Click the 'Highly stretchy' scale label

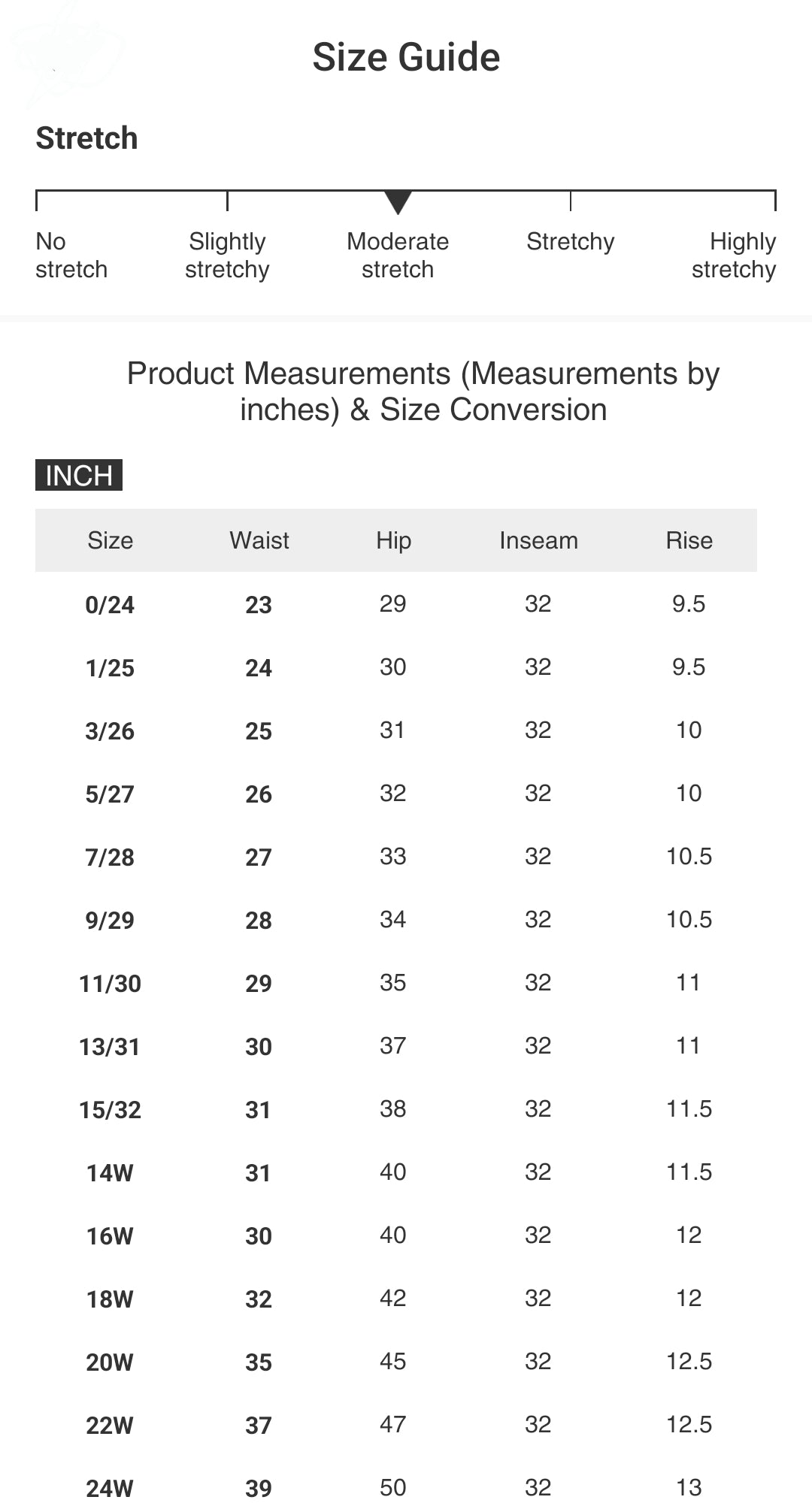[734, 256]
